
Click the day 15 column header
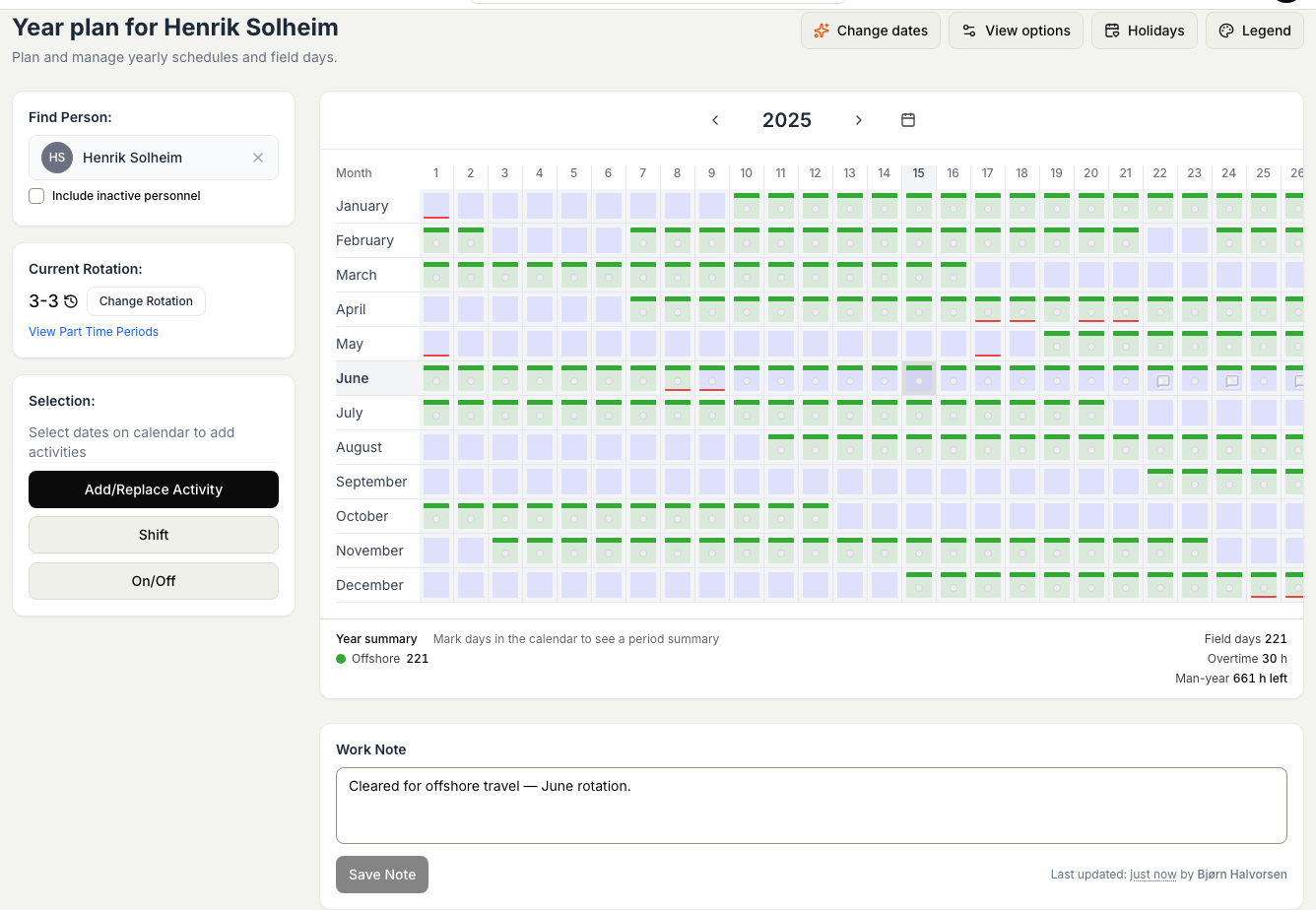(919, 173)
